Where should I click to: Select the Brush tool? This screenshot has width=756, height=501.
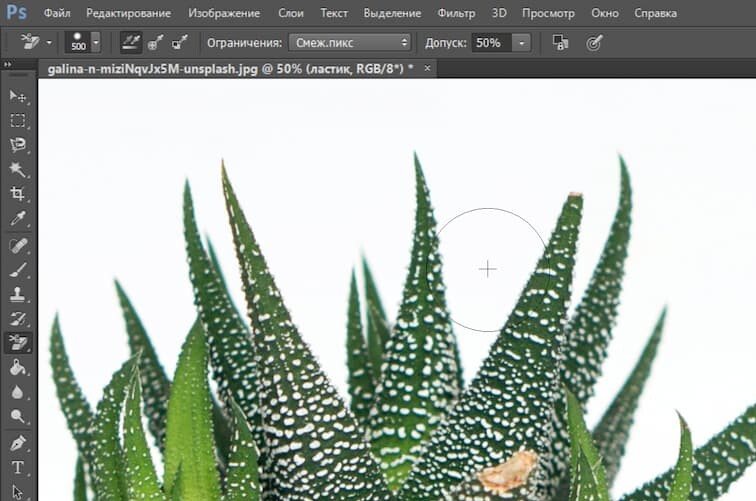click(x=18, y=270)
